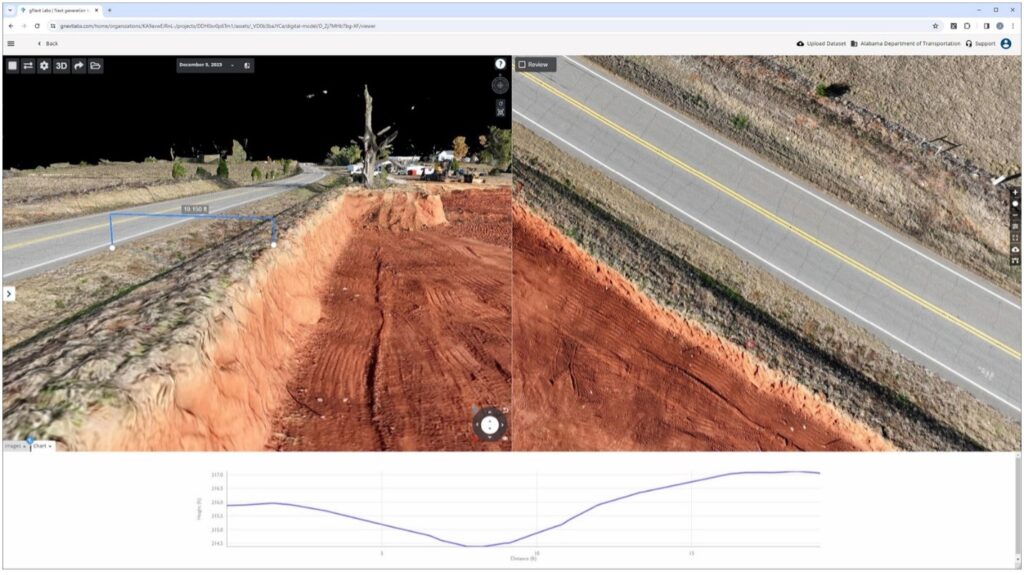The height and width of the screenshot is (575, 1024).
Task: Toggle fullscreen on the photo panel
Action: click(1015, 238)
